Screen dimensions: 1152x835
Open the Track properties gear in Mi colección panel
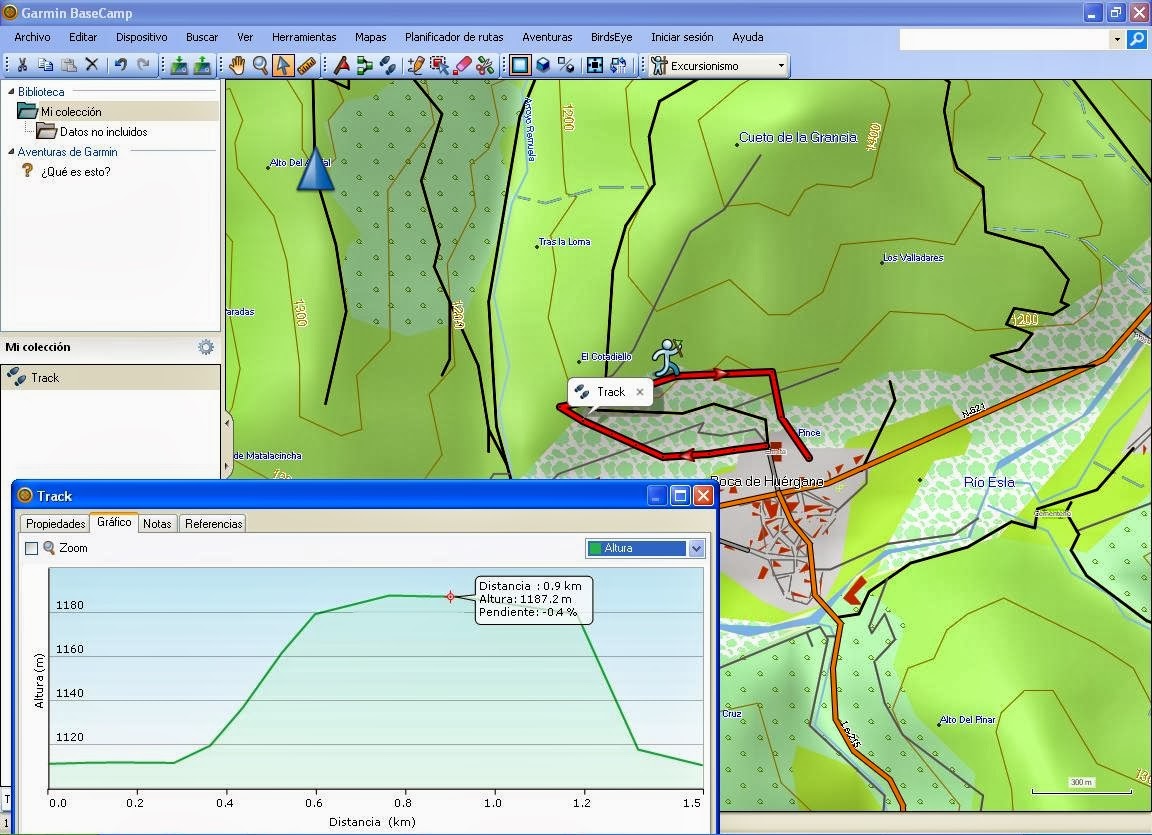pos(205,348)
